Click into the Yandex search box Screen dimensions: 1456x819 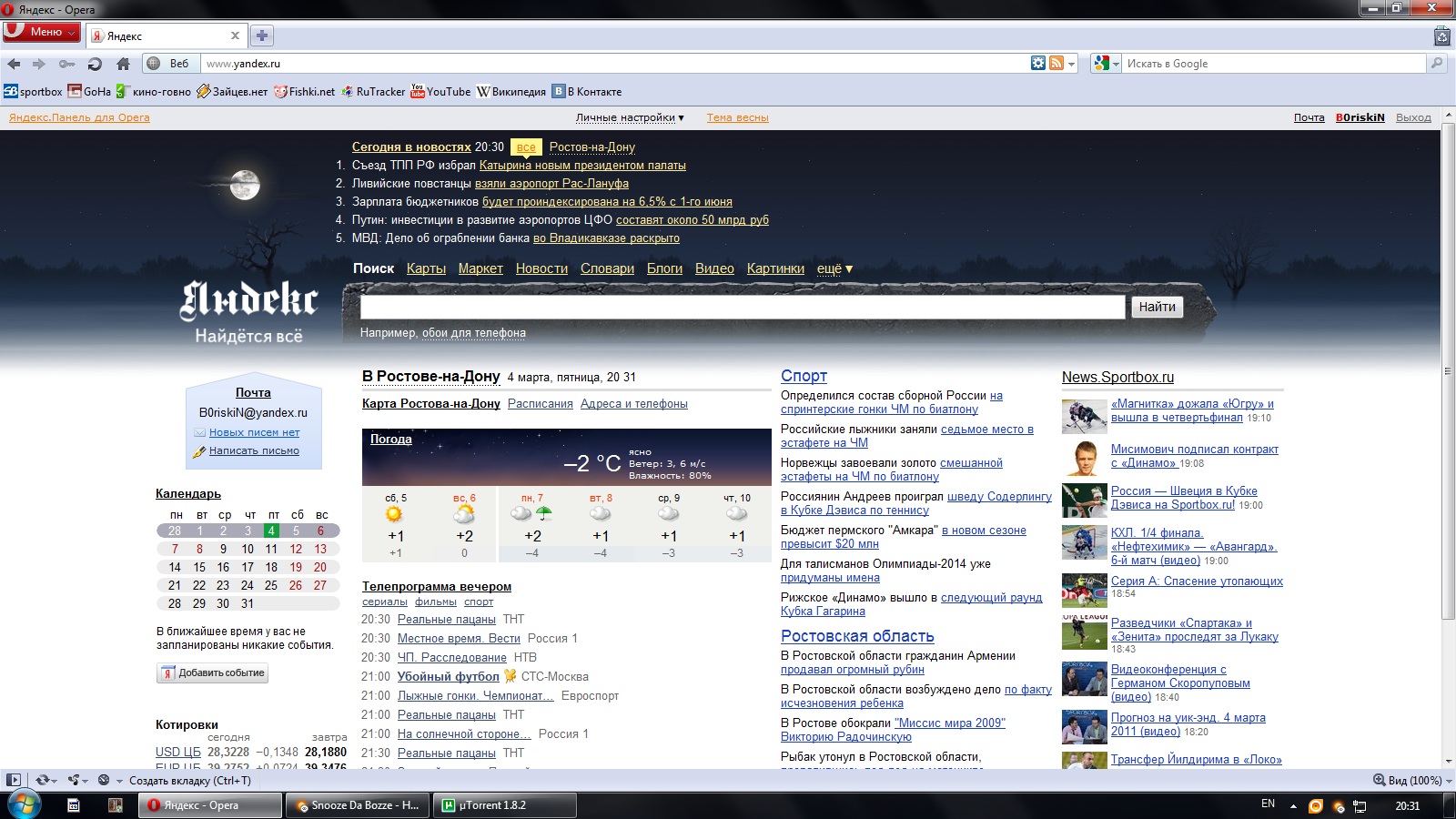(x=743, y=307)
